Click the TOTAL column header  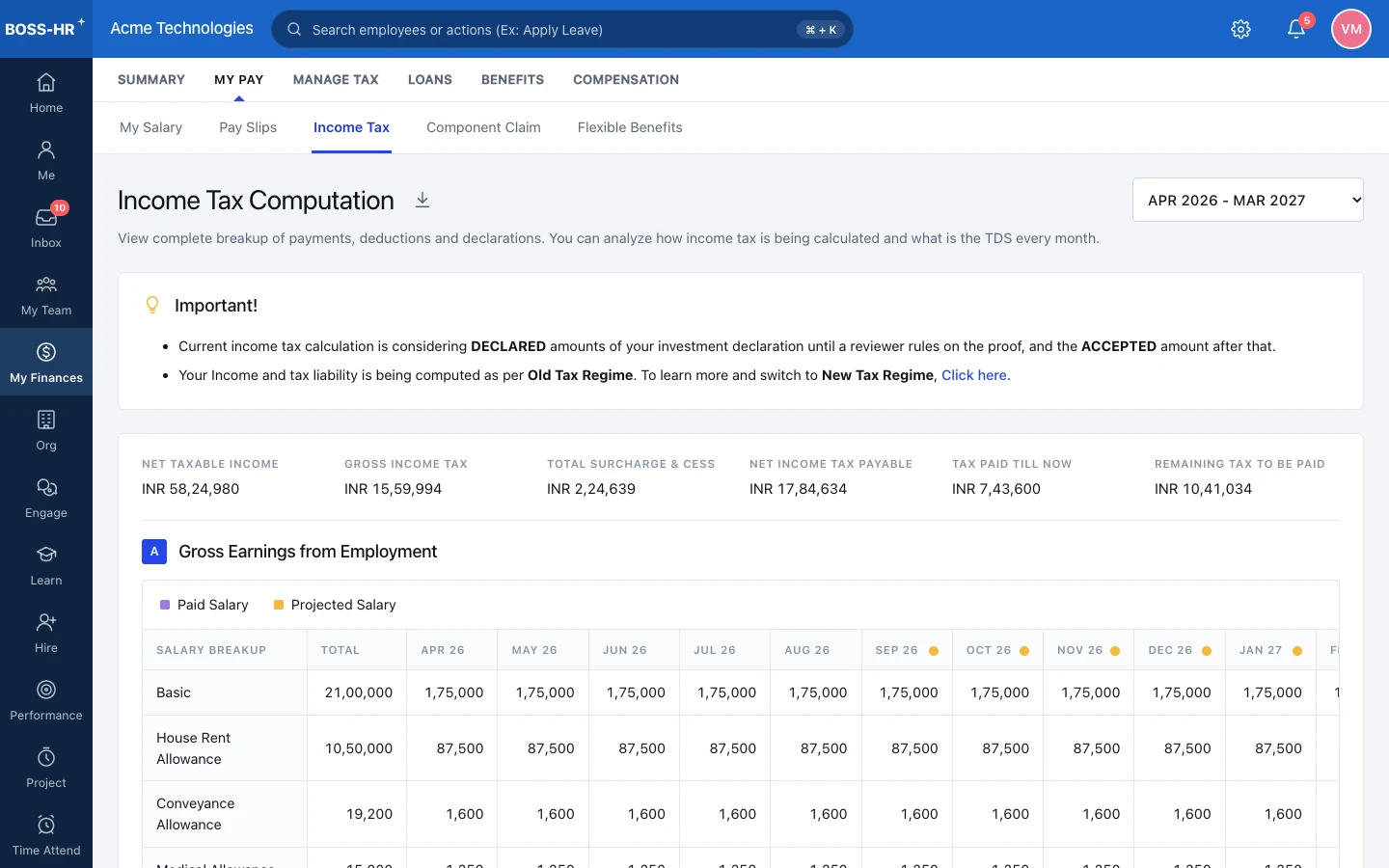[357, 650]
